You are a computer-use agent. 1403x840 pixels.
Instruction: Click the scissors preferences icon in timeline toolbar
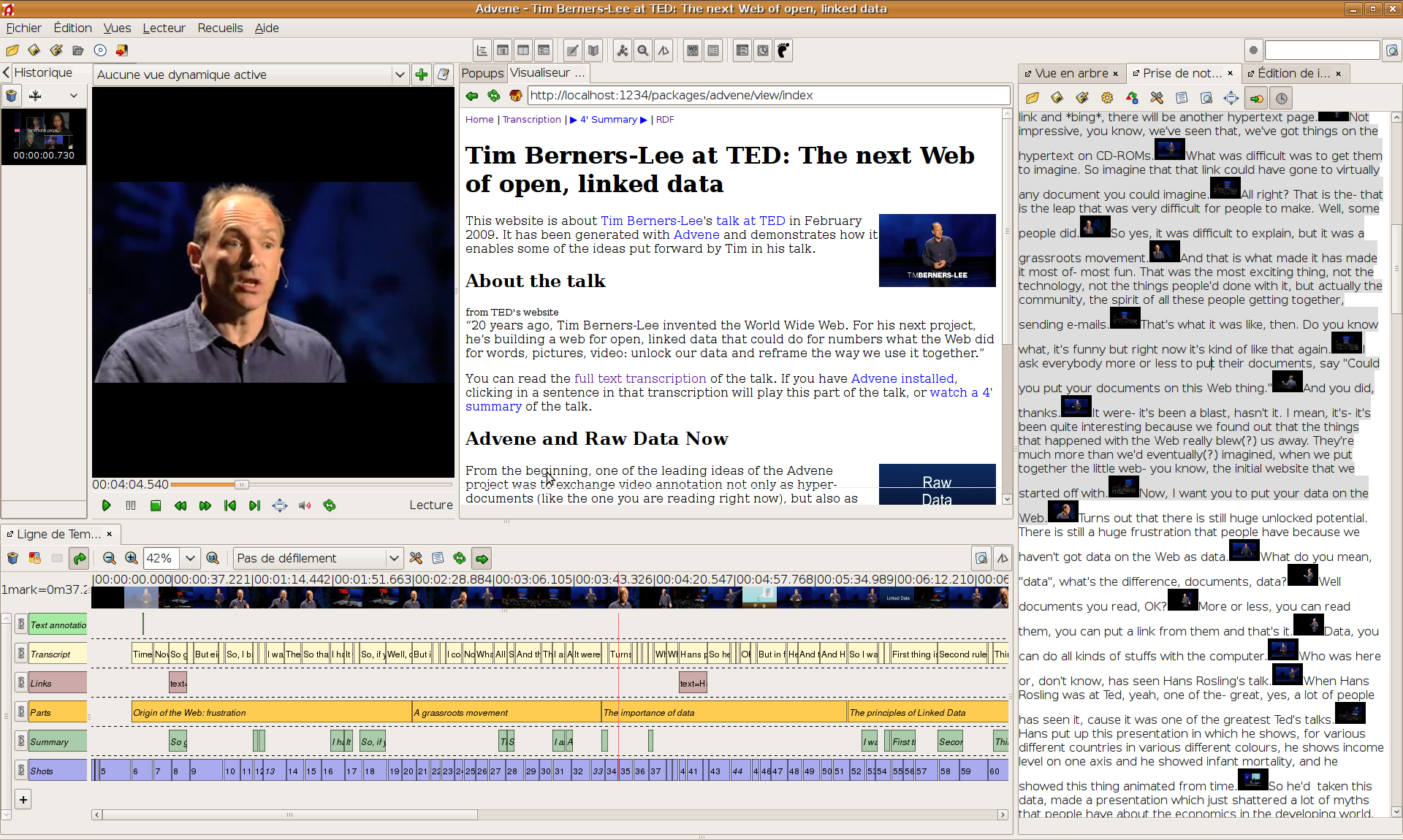pyautogui.click(x=416, y=558)
